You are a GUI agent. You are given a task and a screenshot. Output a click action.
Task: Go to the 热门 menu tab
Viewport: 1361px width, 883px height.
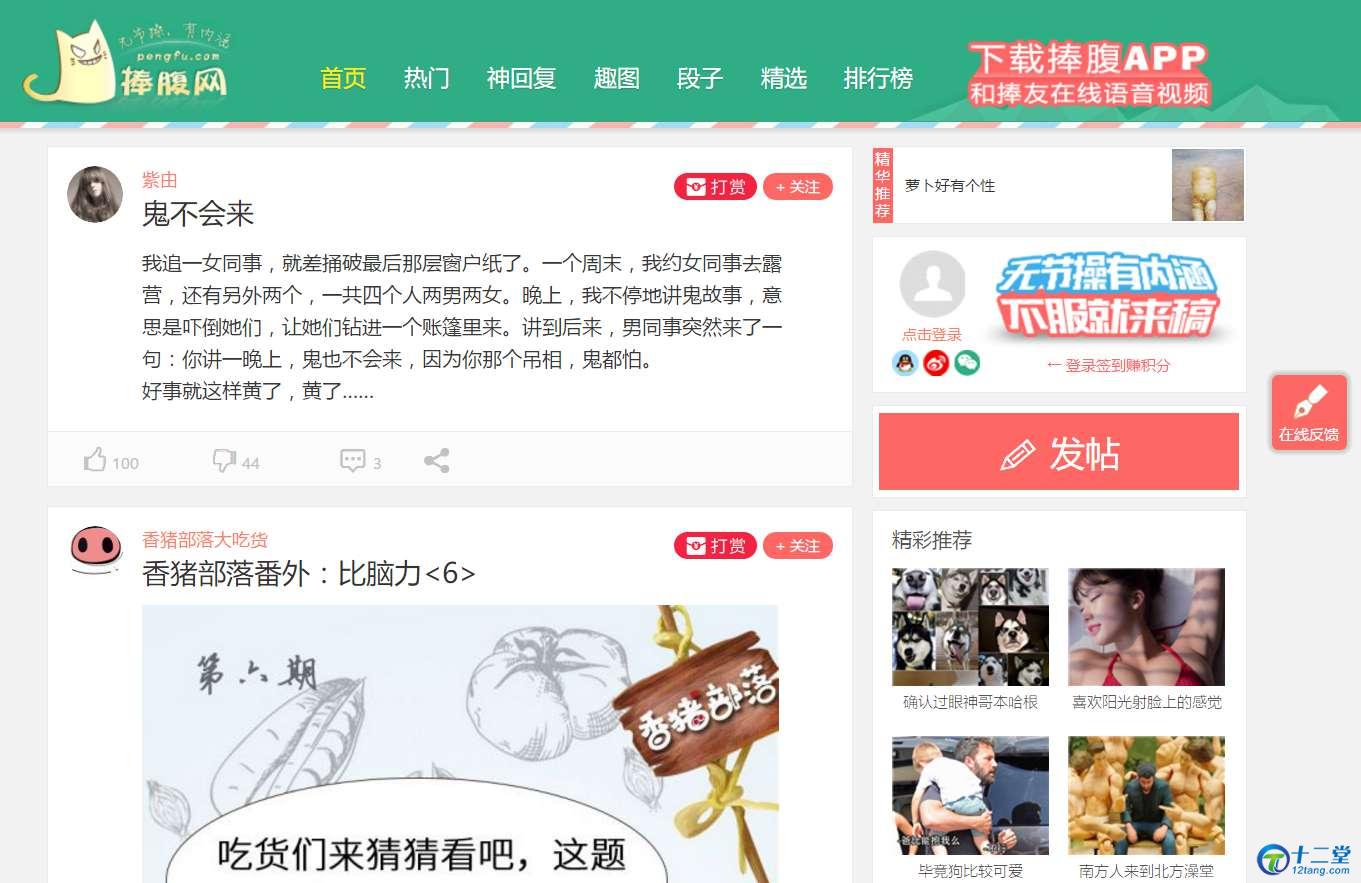point(427,78)
